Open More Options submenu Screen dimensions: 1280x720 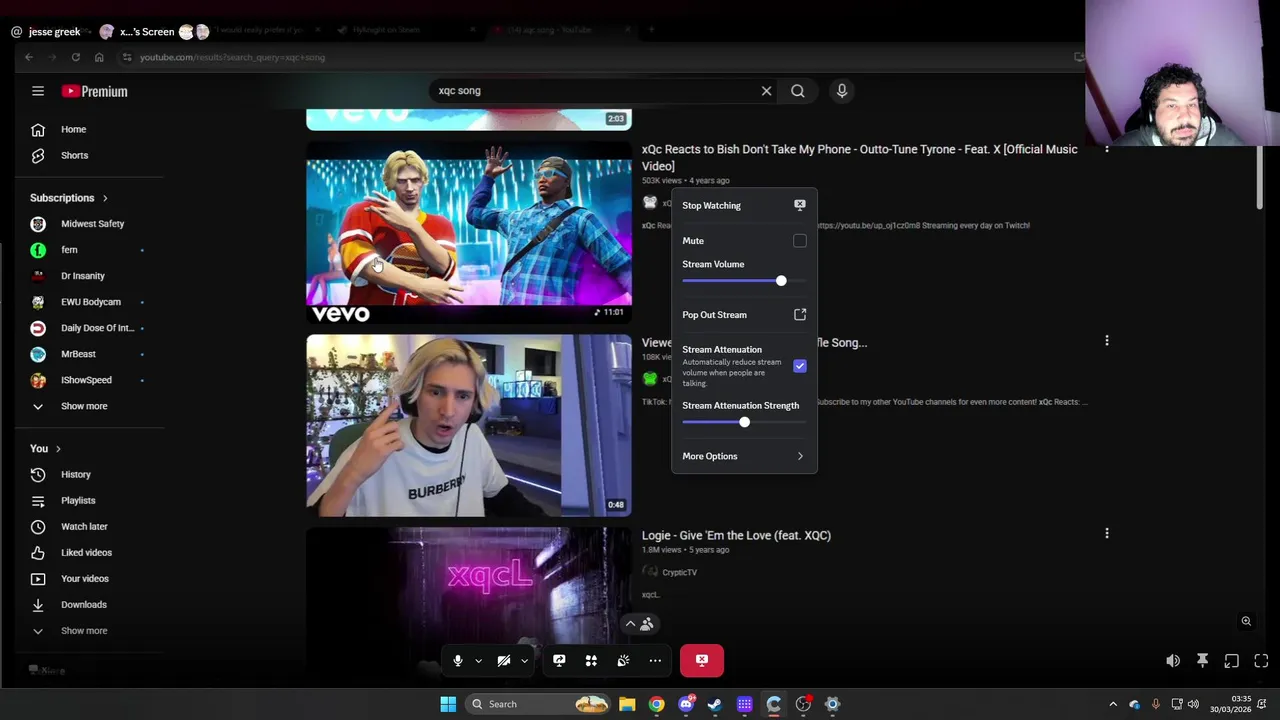point(744,456)
